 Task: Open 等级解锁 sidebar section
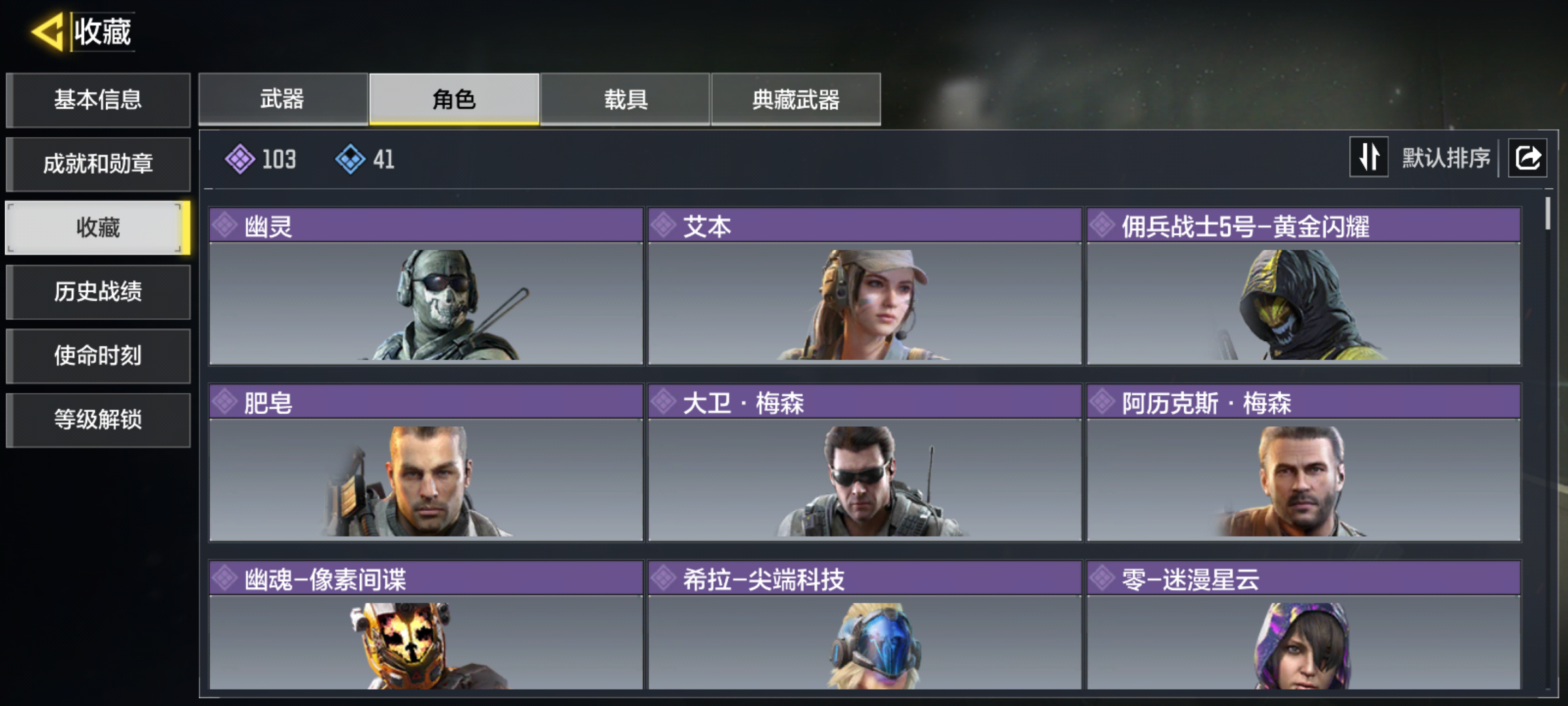(98, 420)
